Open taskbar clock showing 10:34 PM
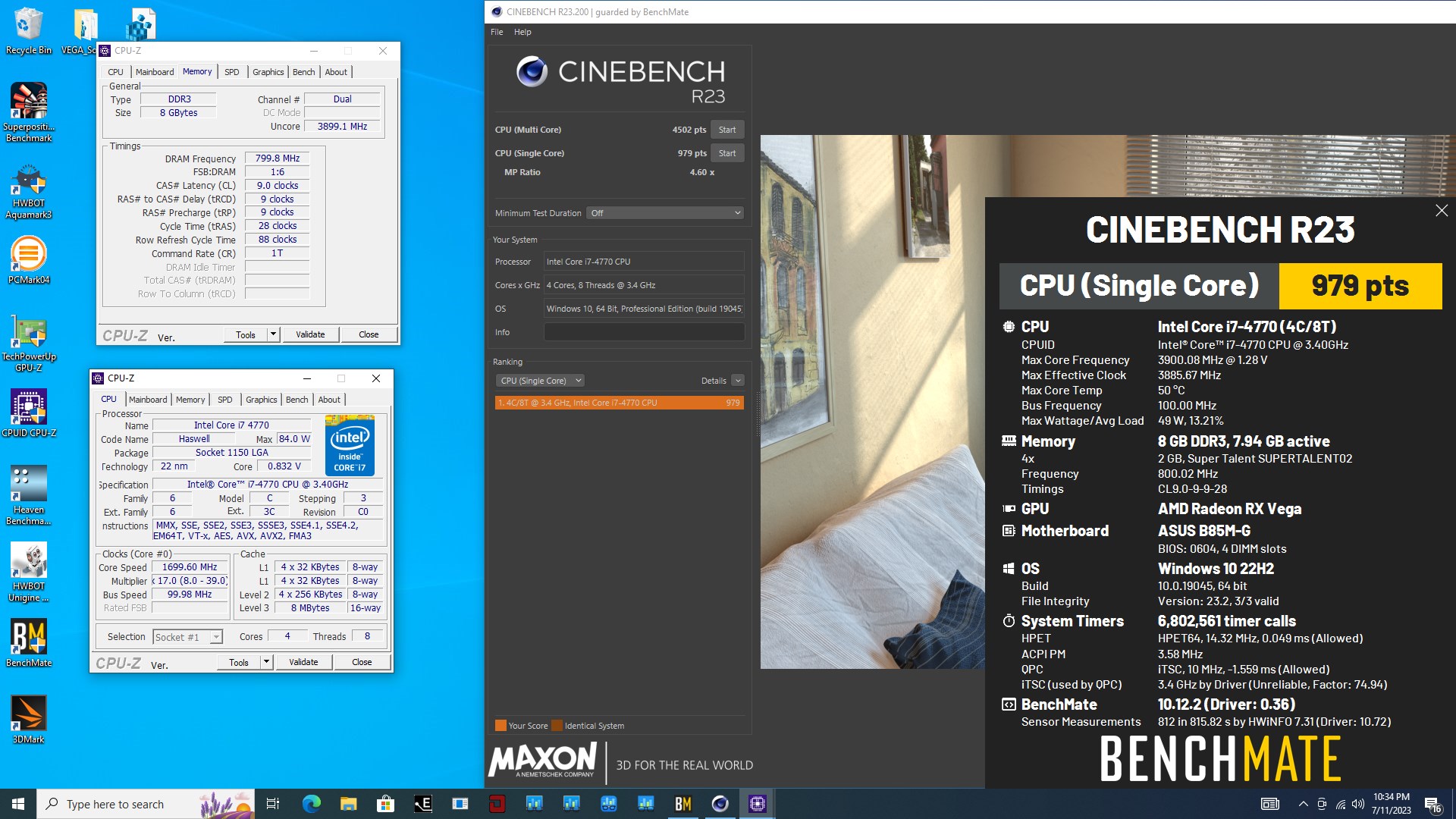 click(x=1391, y=804)
